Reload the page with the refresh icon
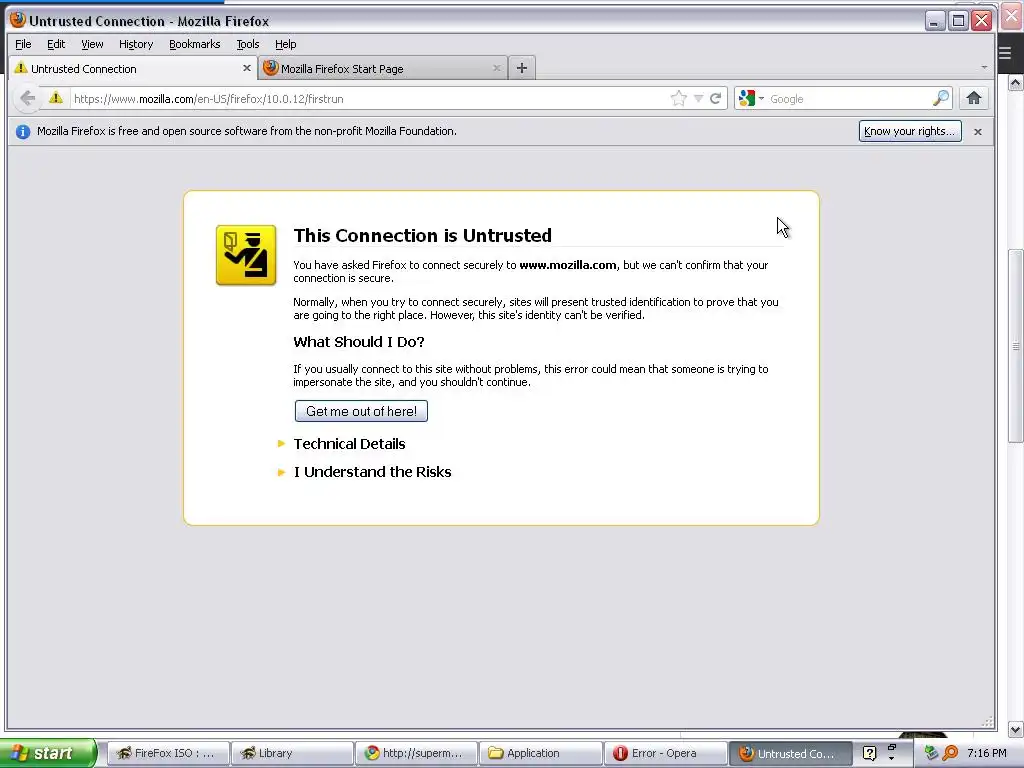 [x=716, y=99]
